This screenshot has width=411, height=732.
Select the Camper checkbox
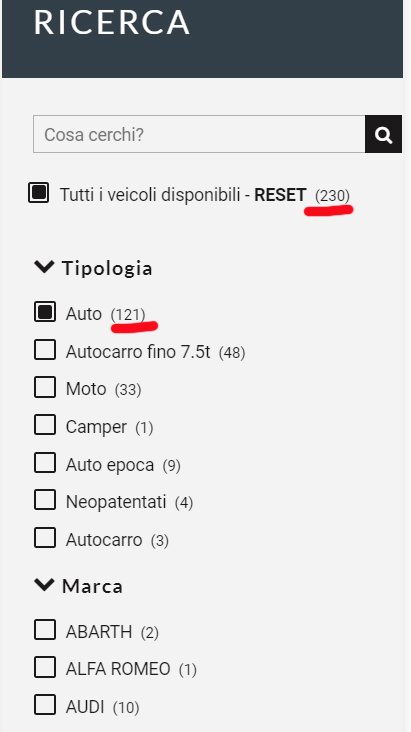pyautogui.click(x=45, y=425)
